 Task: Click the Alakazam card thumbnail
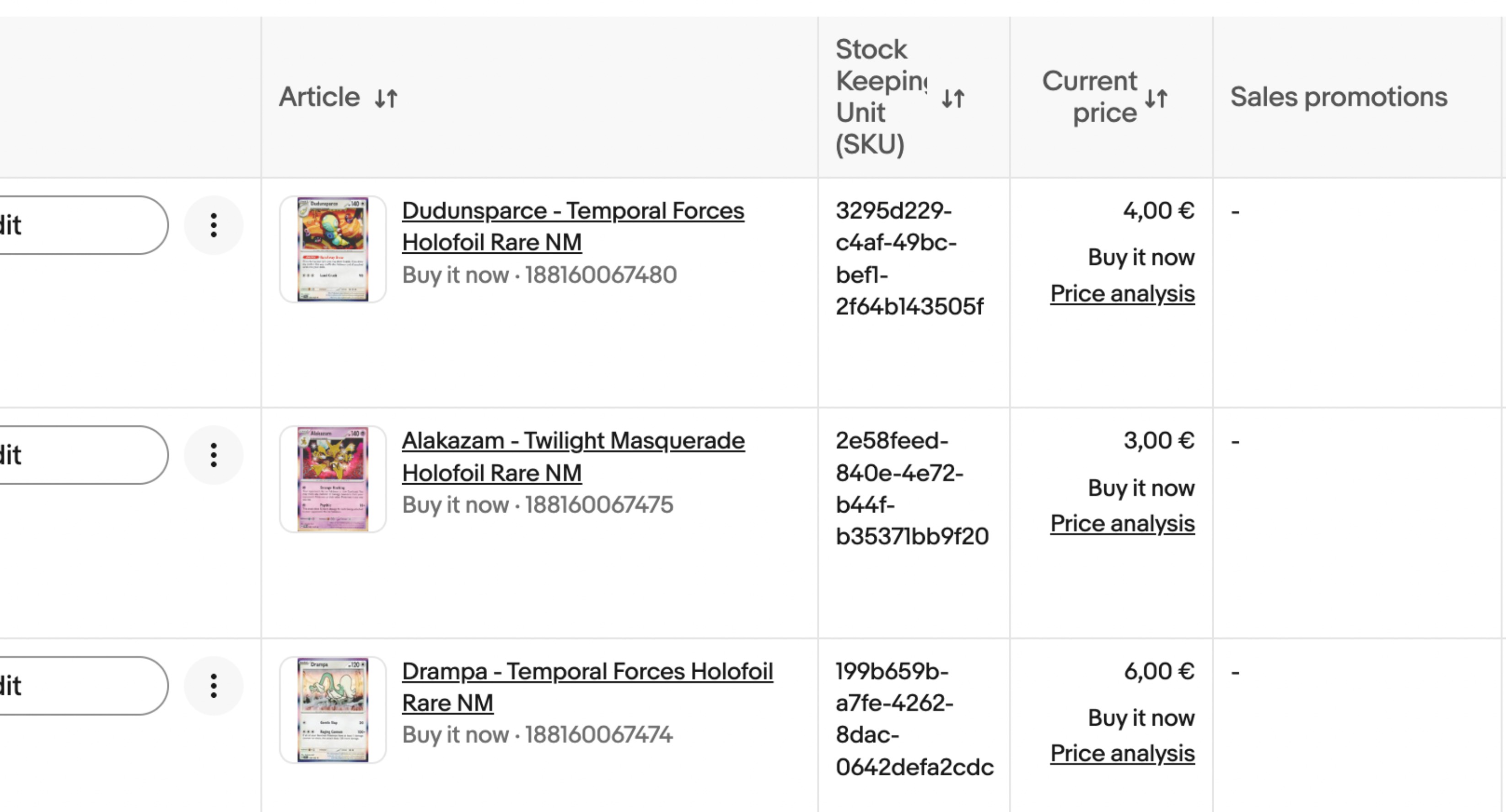click(333, 479)
